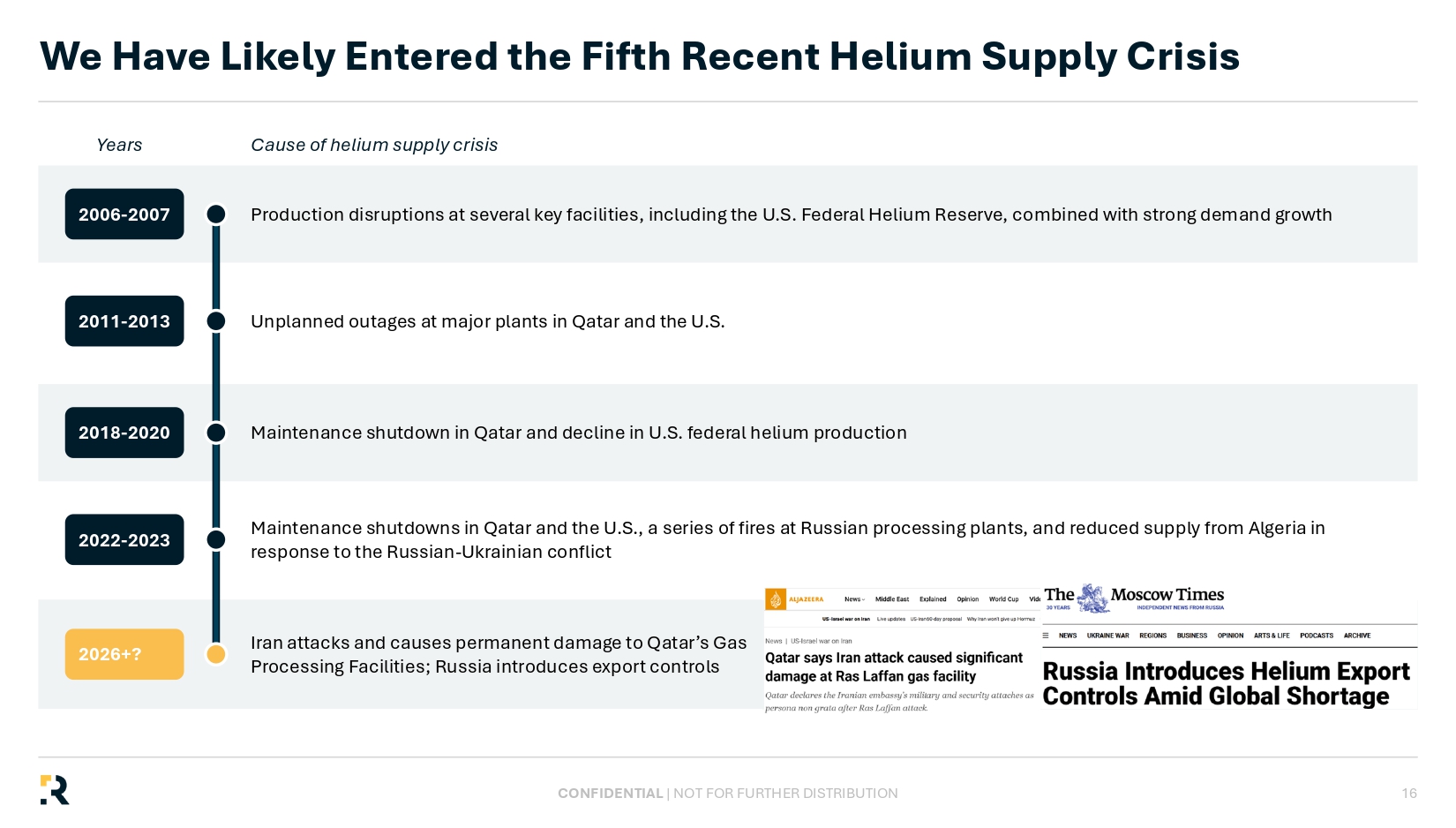The height and width of the screenshot is (828, 1456).
Task: Click the 2022-2023 year badge
Action: pos(124,539)
